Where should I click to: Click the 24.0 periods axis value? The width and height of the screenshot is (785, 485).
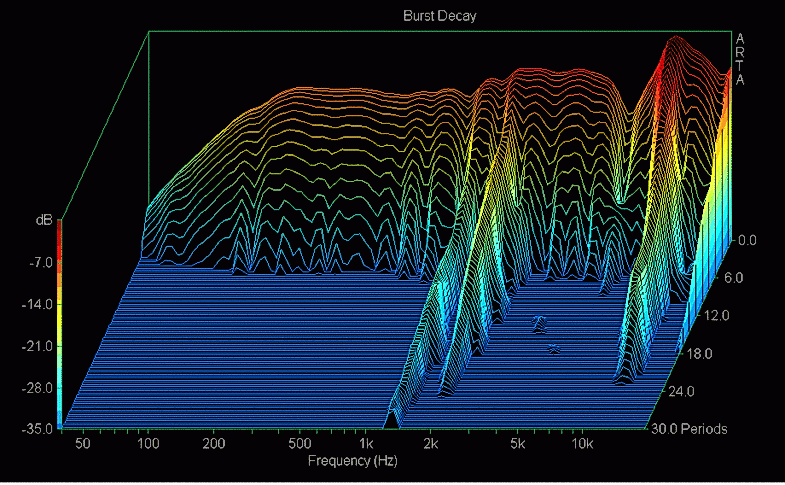pos(682,391)
